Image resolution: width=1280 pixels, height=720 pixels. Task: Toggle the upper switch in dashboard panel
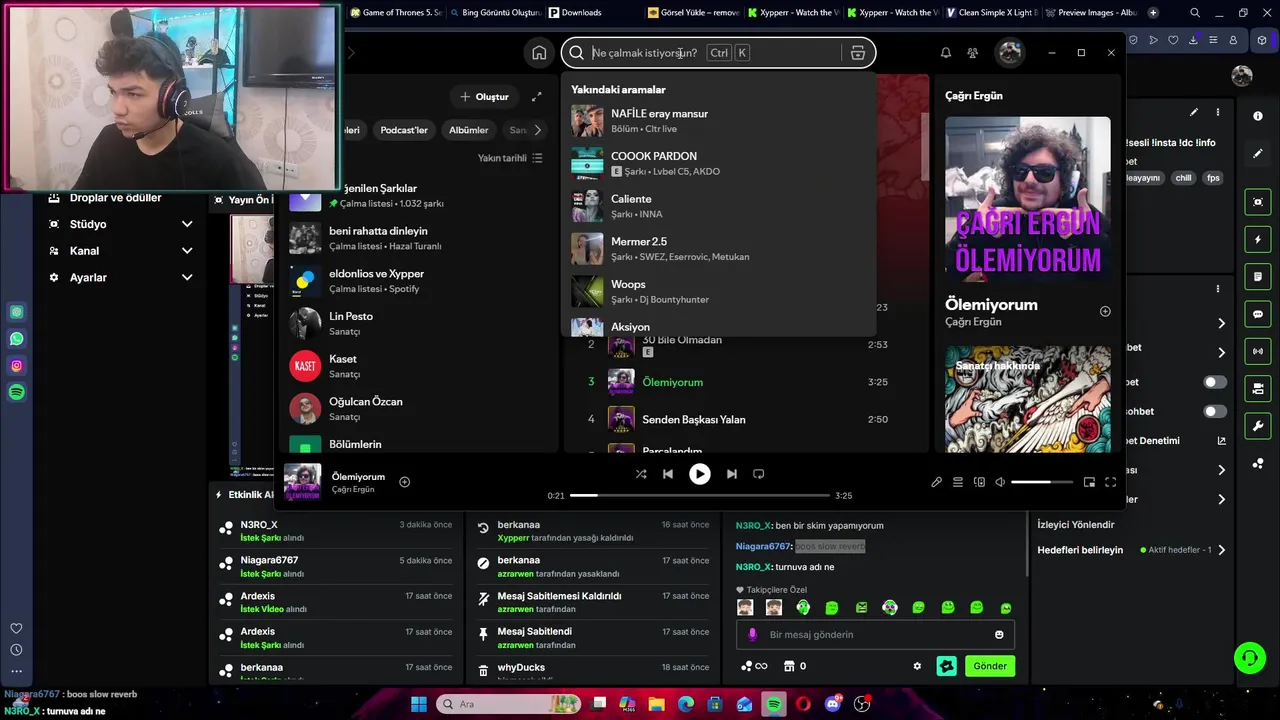tap(1215, 382)
